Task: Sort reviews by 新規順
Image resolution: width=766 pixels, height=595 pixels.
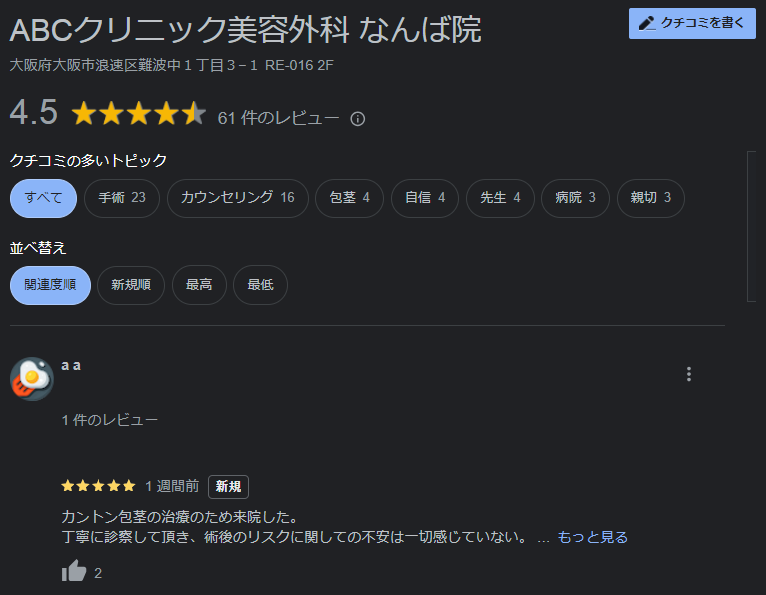Action: click(131, 285)
